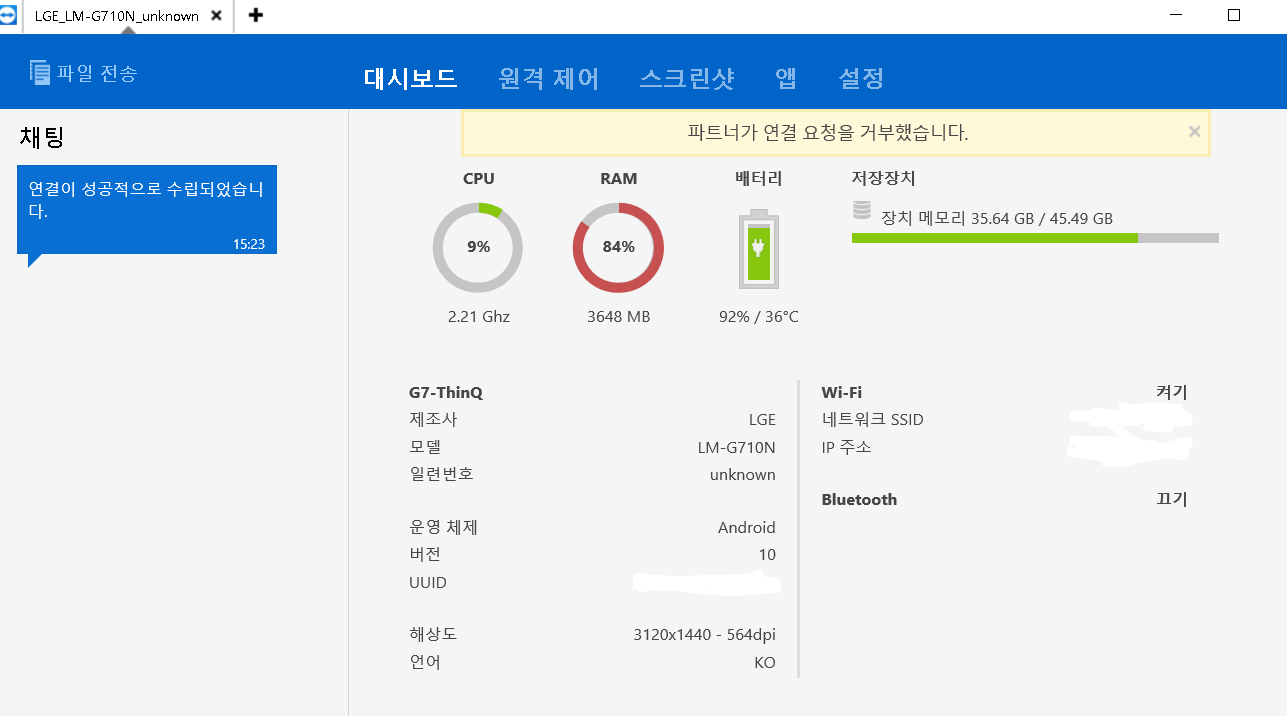
Task: Click the 버전 value 10
Action: pyautogui.click(x=767, y=554)
